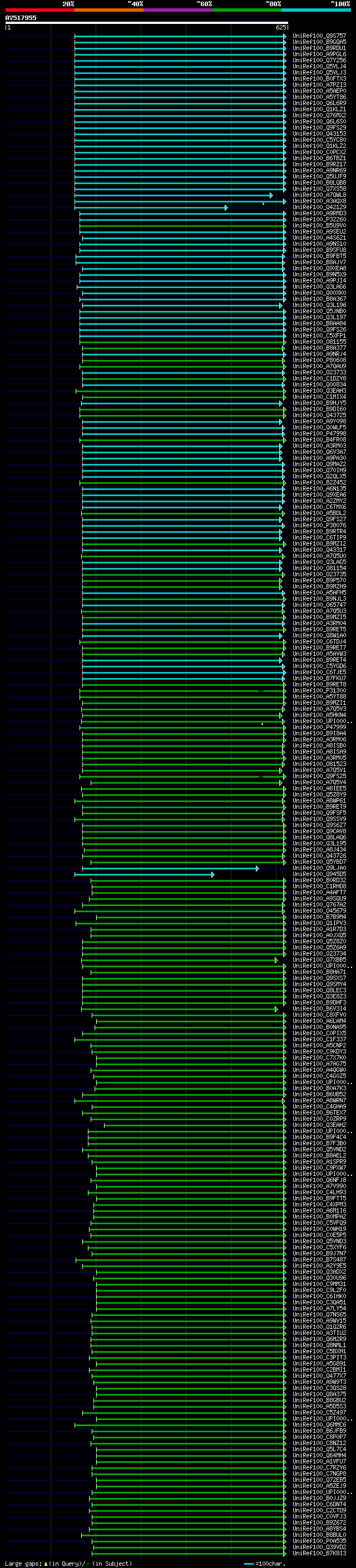Select the label UniRef100_A8ISB0
The image size is (356, 1568).
[x=319, y=745]
